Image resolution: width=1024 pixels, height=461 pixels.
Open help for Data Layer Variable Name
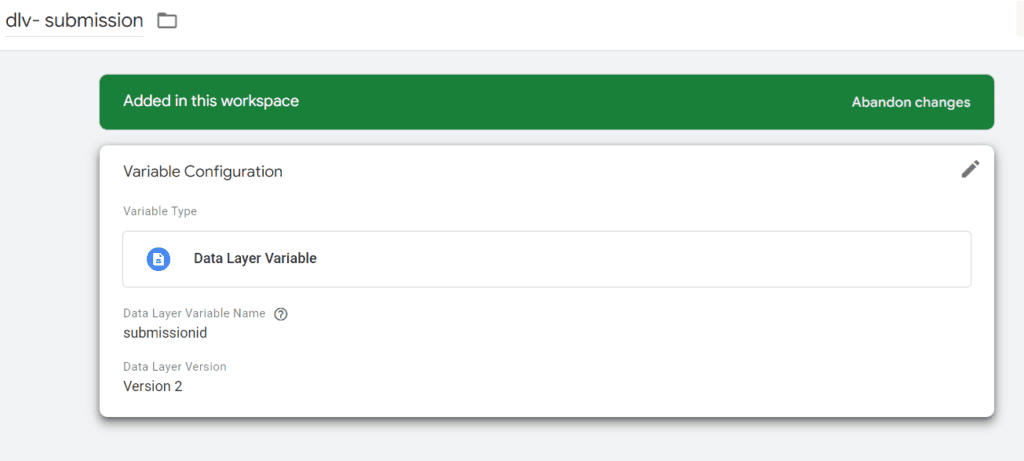click(281, 314)
